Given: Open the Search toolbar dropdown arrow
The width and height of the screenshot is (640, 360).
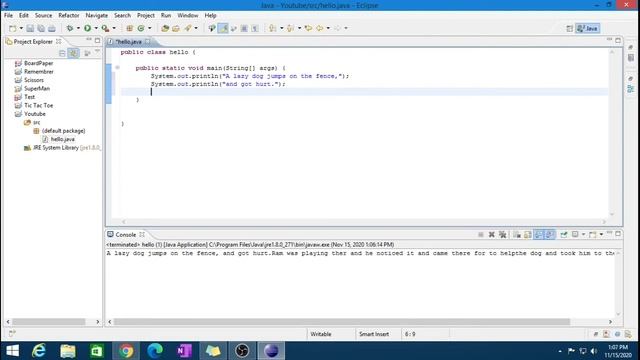Looking at the screenshot, I should pos(196,28).
